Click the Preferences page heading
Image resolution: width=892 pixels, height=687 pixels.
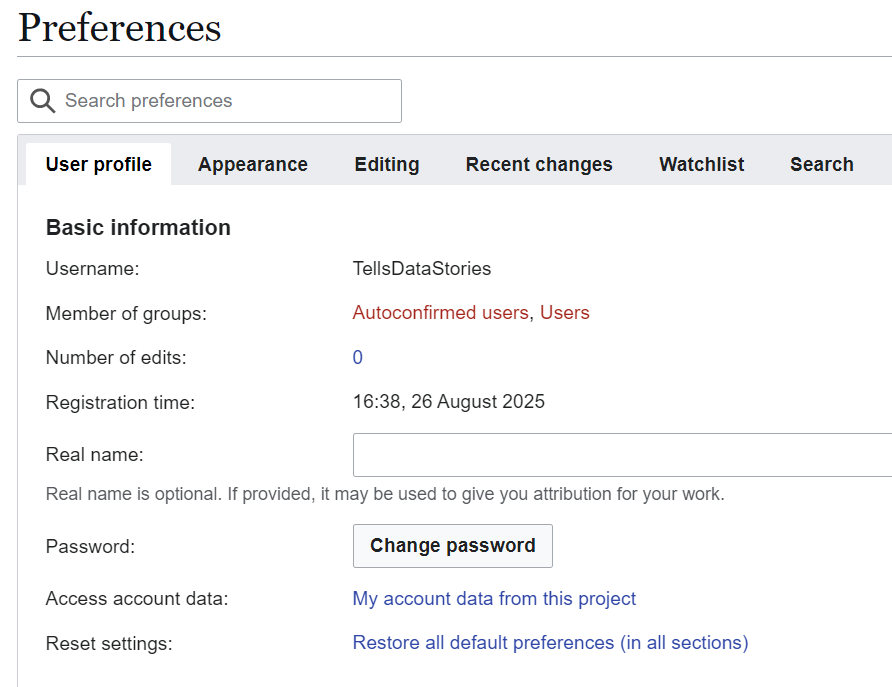tap(120, 28)
